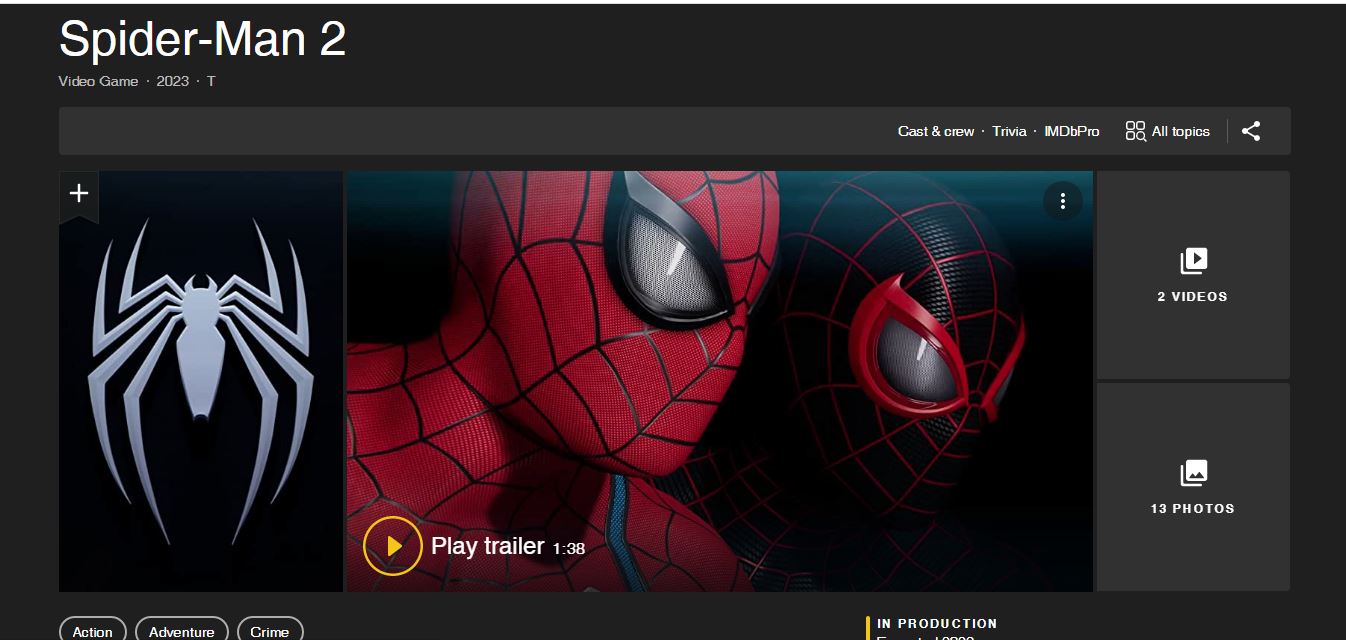Add Spider-Man 2 to watchlist via plus ribbon

pos(79,195)
